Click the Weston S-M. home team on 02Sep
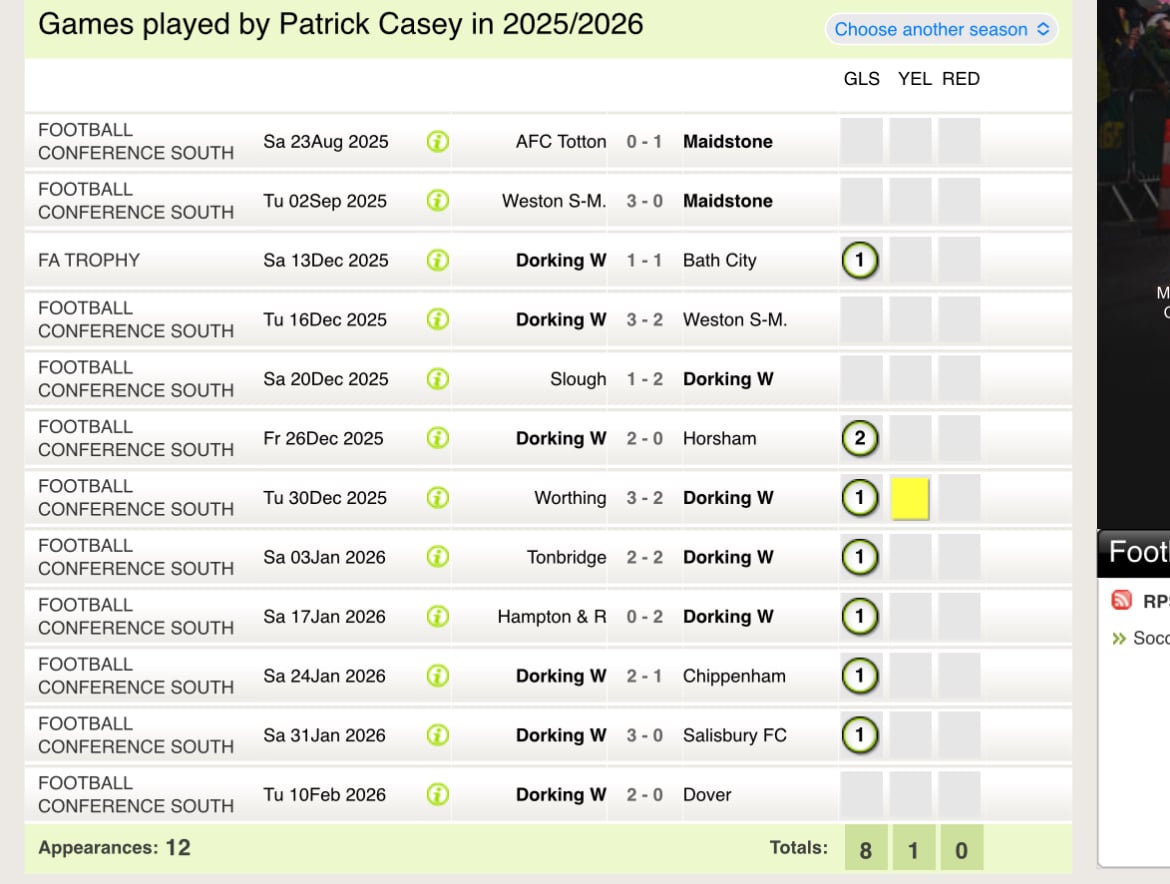Viewport: 1170px width, 884px height. [554, 201]
